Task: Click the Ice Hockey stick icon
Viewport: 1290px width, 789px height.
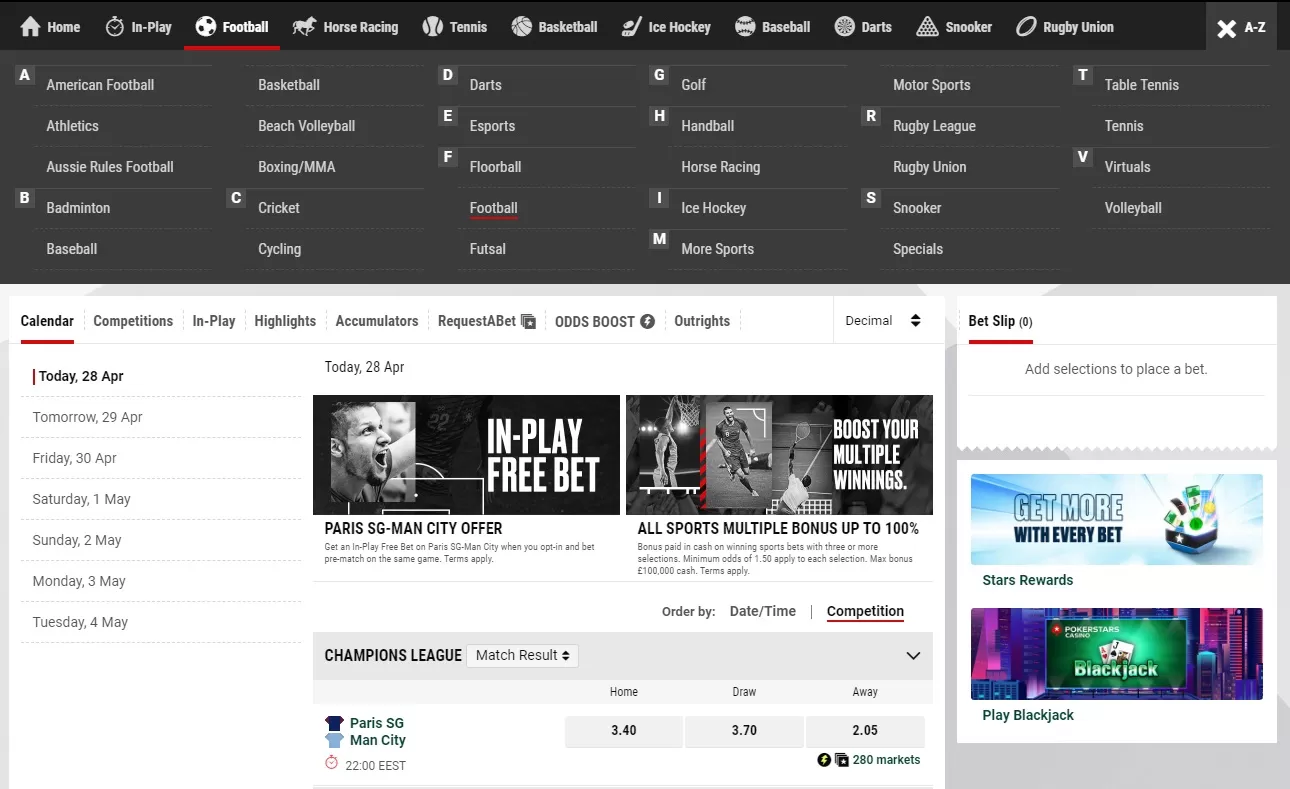Action: [x=631, y=27]
